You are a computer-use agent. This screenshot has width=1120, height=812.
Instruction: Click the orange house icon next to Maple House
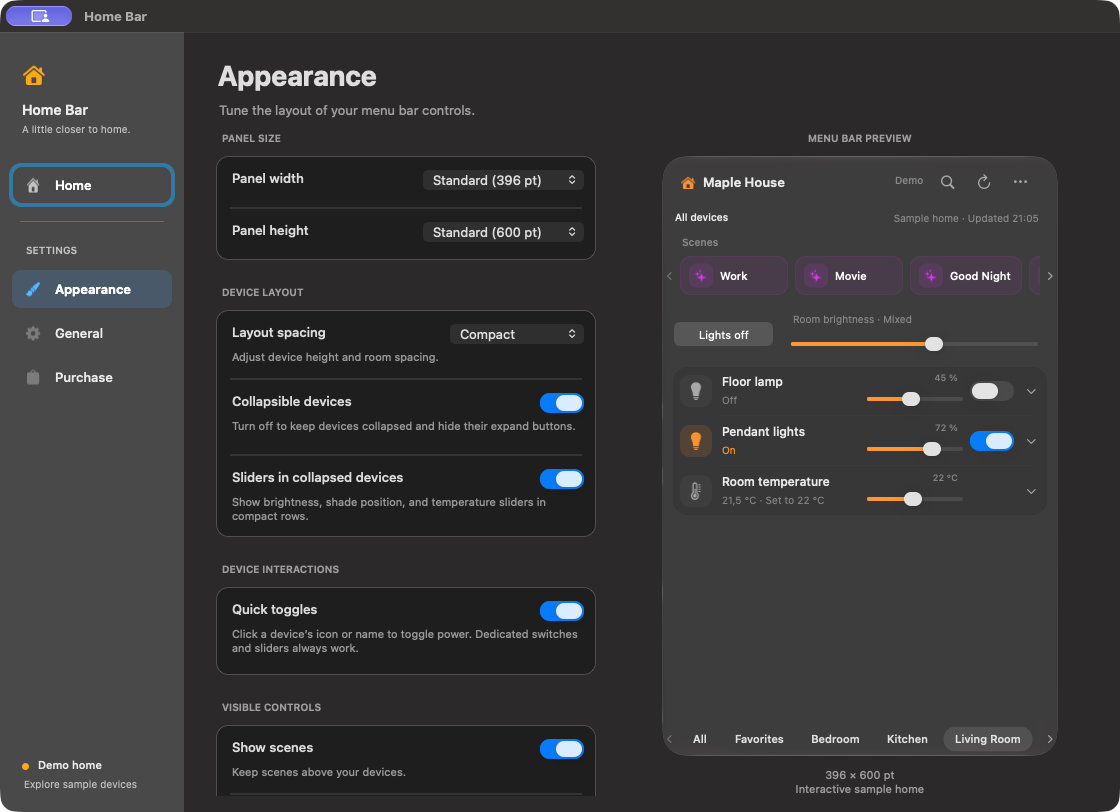point(688,183)
